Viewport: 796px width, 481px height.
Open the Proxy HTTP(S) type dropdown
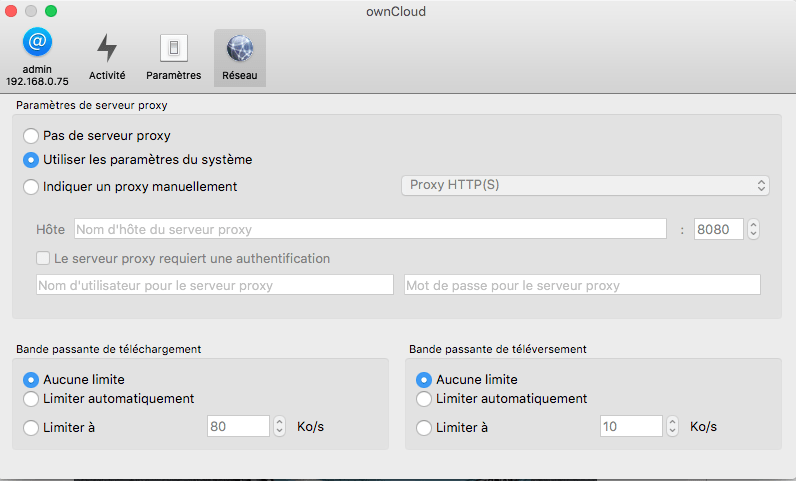tap(584, 185)
